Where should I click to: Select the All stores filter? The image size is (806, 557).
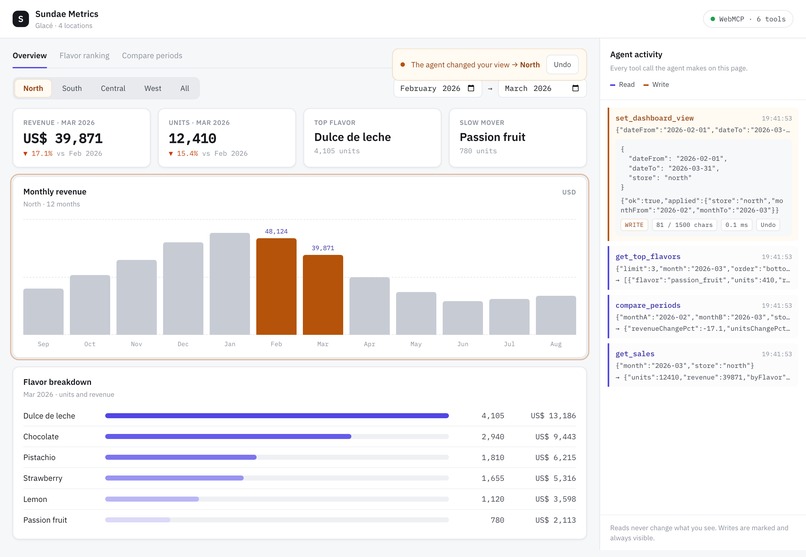pos(185,88)
